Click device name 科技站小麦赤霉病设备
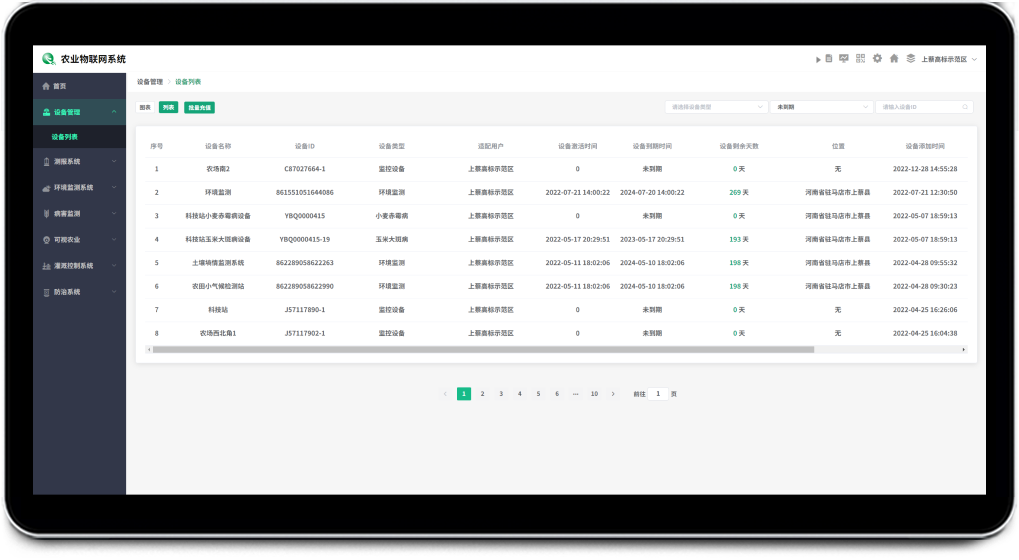Screen dimensions: 1019x560 coord(218,216)
